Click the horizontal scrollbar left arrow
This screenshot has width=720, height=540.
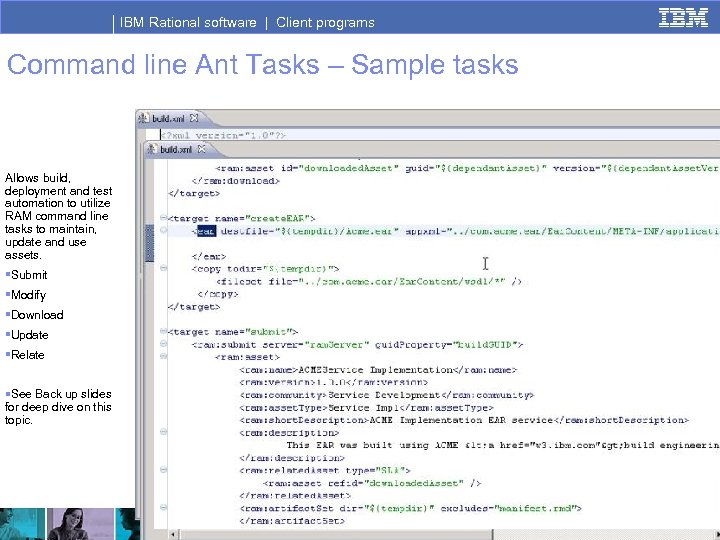click(173, 534)
